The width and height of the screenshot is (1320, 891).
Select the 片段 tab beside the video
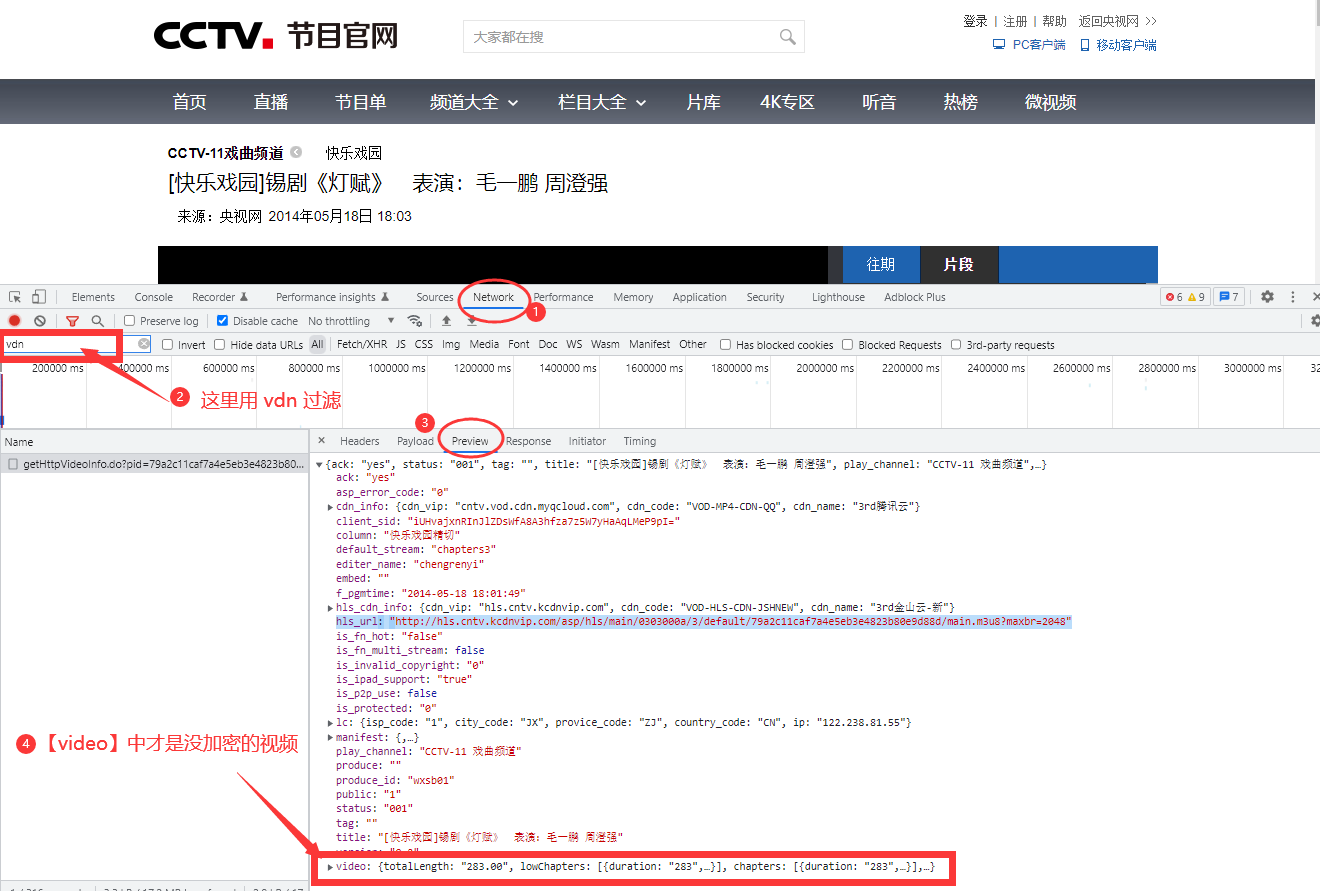point(959,265)
